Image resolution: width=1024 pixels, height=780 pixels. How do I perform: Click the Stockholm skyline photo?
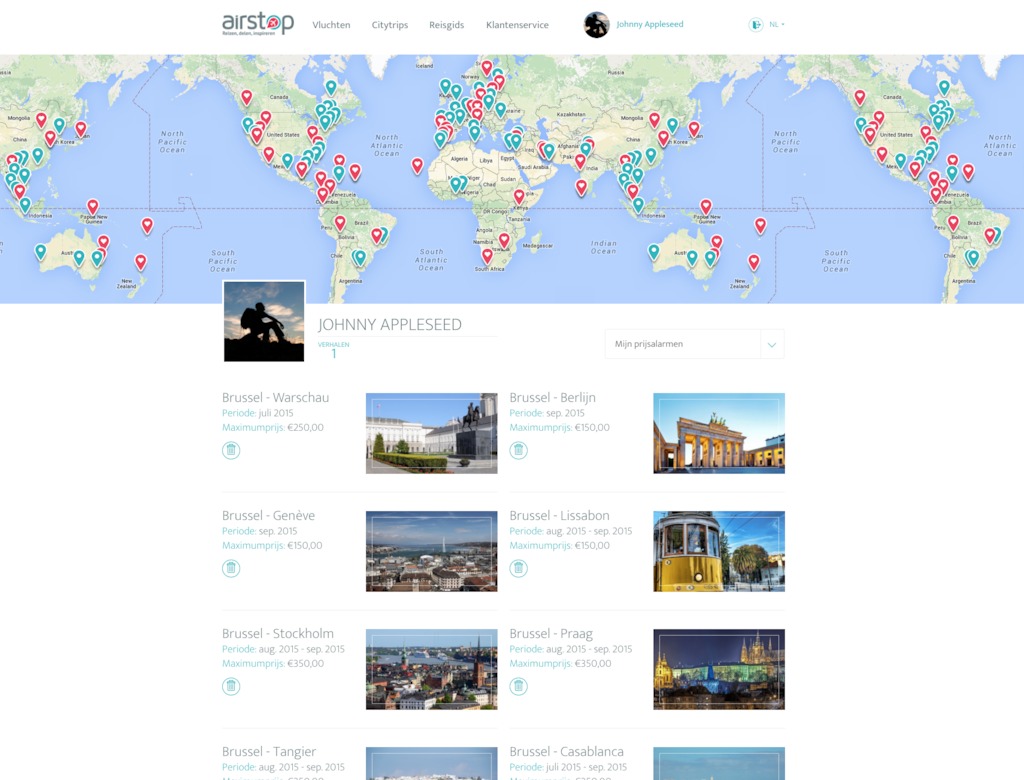coord(432,670)
